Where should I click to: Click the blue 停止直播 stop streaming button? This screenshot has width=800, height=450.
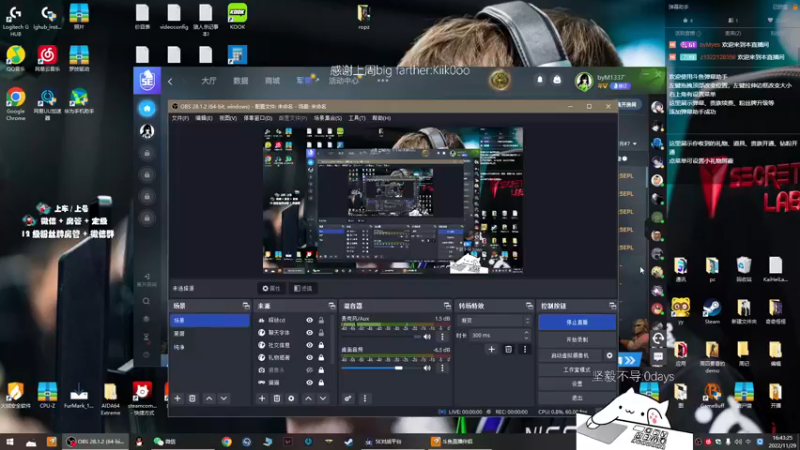coord(577,322)
